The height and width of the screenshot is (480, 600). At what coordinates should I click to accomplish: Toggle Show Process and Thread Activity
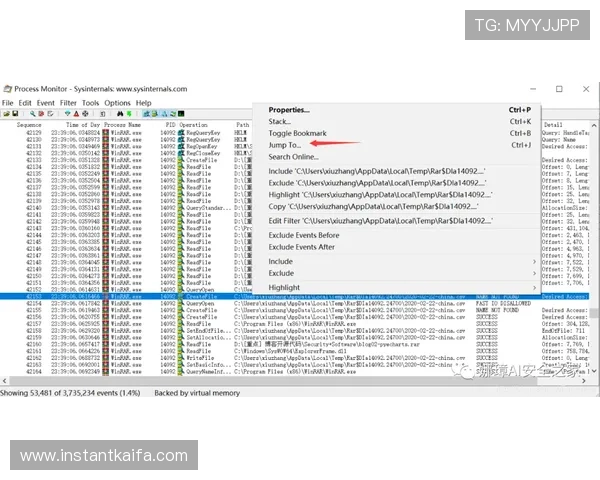(x=173, y=114)
